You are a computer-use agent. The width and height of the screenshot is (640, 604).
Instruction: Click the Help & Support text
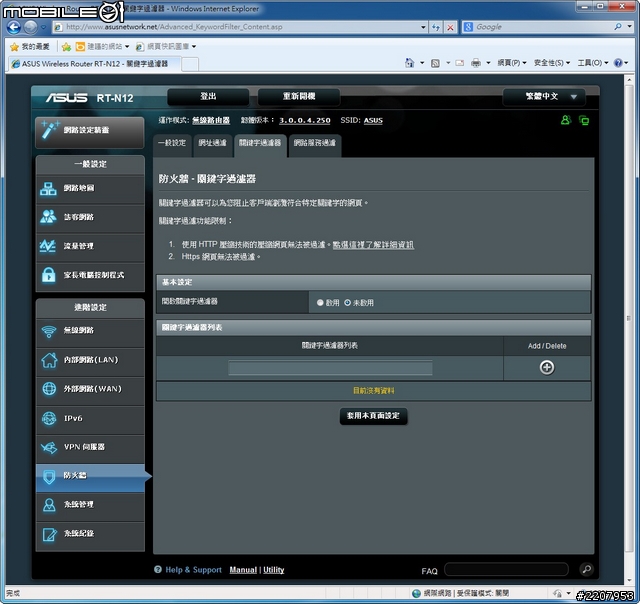(x=193, y=570)
